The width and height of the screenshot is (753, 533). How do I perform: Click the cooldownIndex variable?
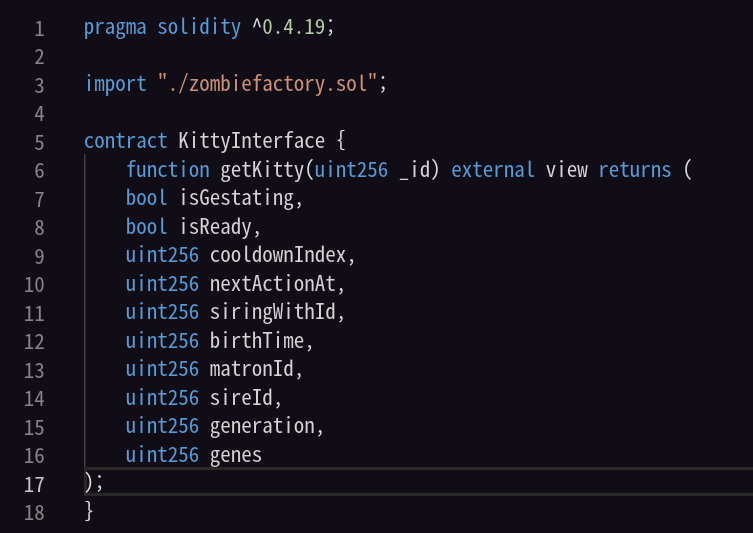(x=278, y=255)
